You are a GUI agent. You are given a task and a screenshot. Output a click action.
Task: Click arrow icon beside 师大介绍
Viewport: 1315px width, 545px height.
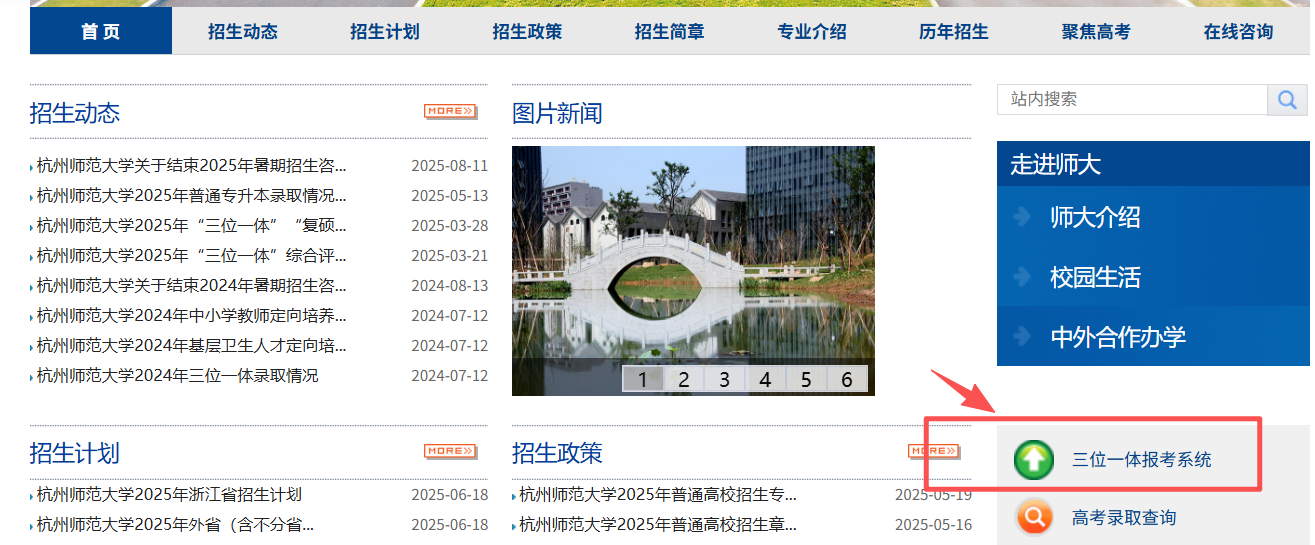click(x=1022, y=217)
